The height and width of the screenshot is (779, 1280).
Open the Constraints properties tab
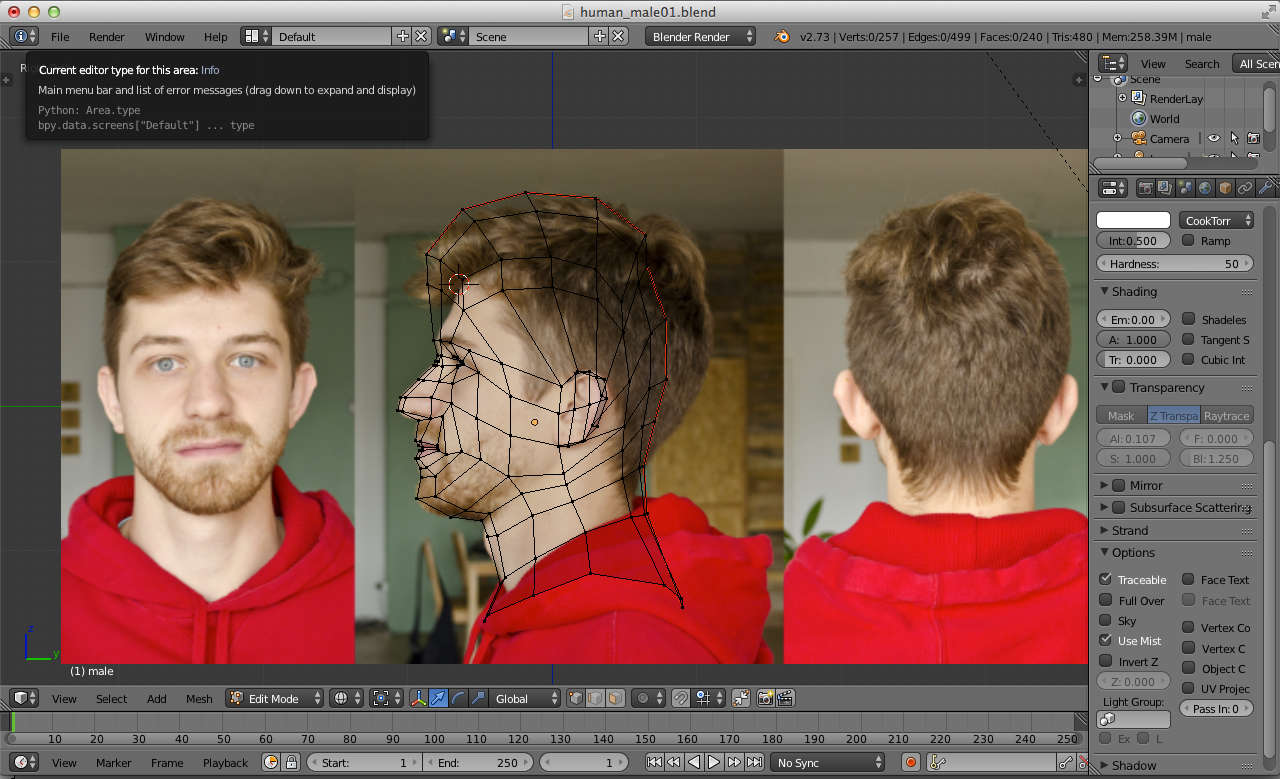pyautogui.click(x=1245, y=188)
